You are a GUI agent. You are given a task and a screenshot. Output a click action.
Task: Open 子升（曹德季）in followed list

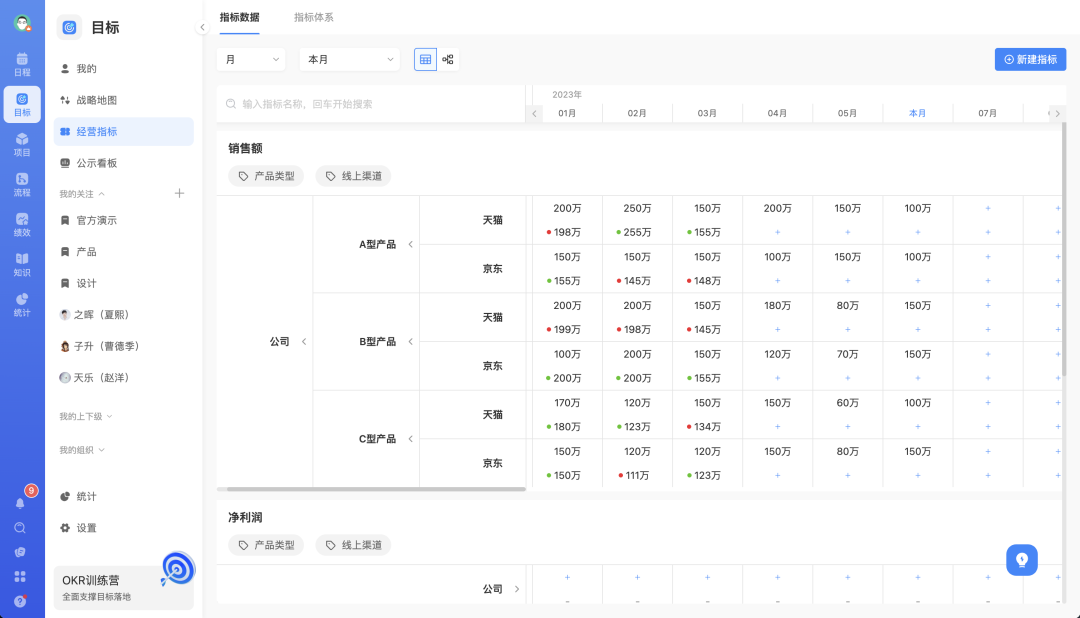pos(124,346)
